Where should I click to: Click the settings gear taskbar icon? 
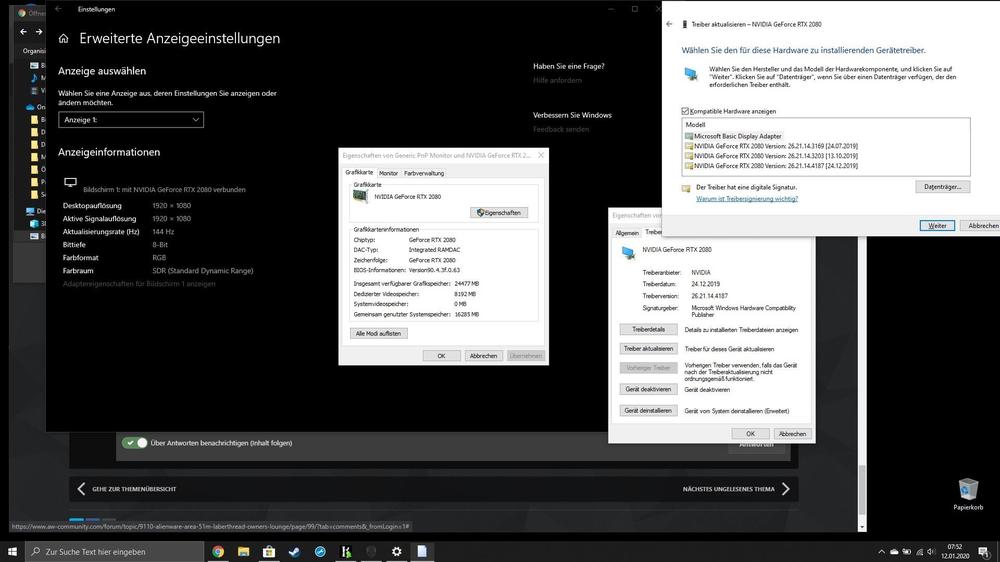pyautogui.click(x=397, y=551)
